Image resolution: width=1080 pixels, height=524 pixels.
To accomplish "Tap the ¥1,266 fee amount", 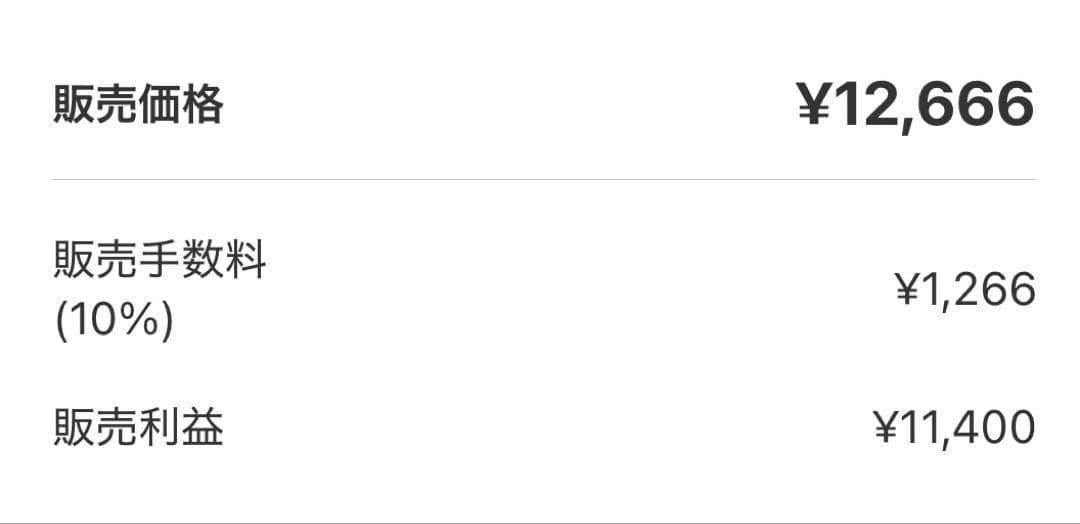I will [x=965, y=291].
